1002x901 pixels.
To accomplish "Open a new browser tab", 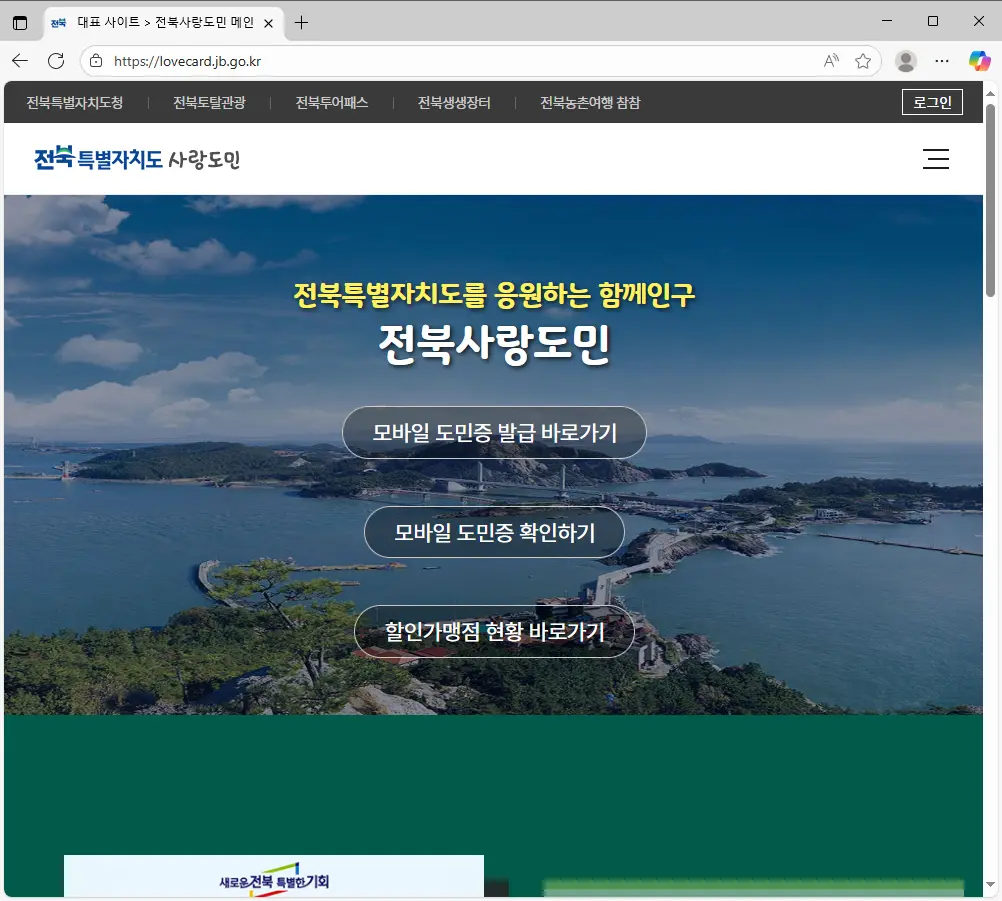I will (301, 23).
